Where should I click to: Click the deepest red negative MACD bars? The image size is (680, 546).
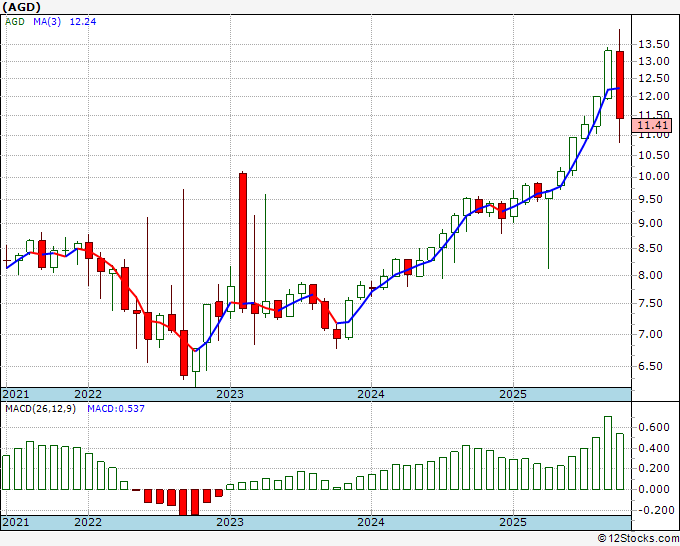[x=190, y=502]
